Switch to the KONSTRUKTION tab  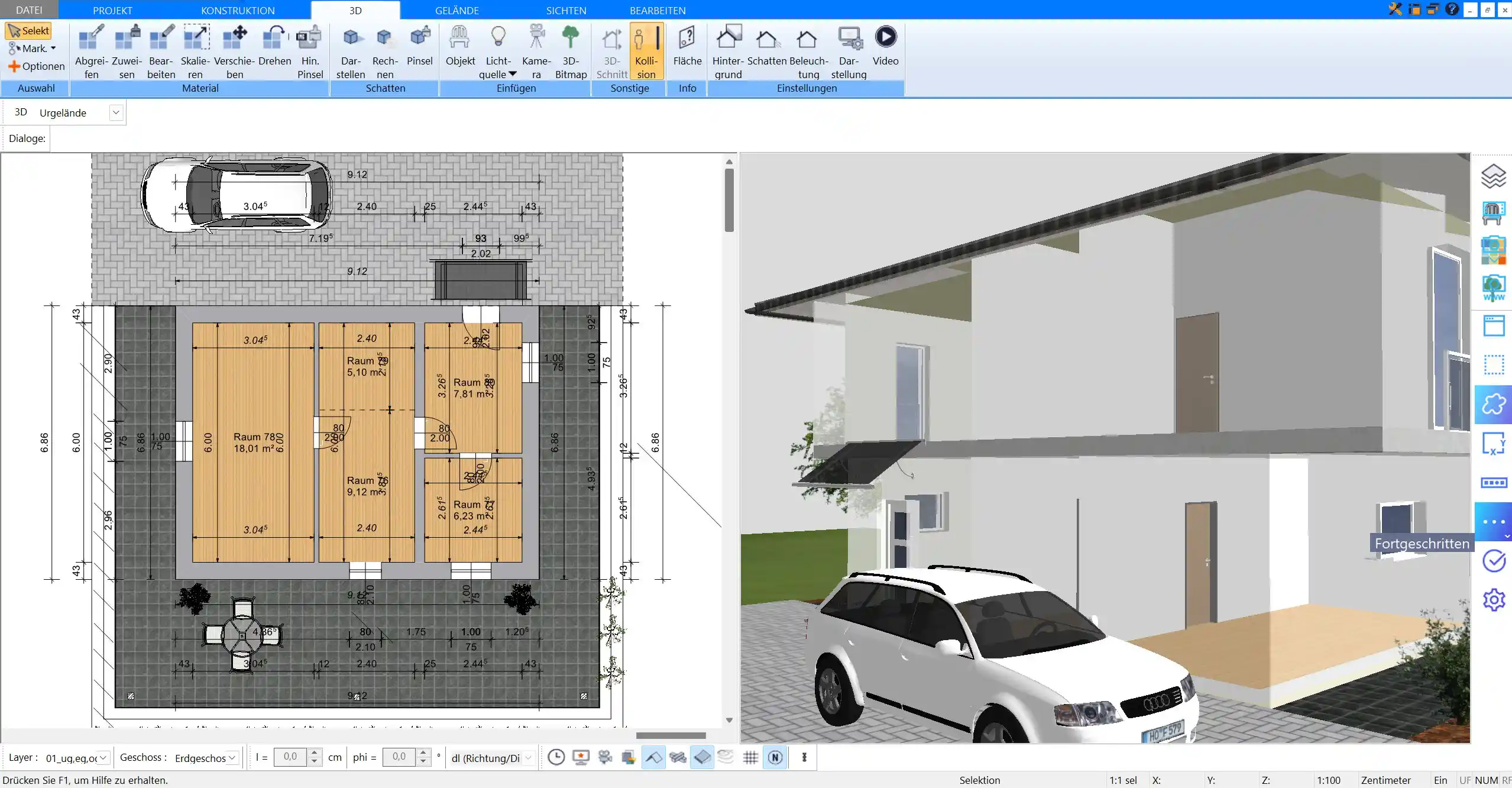click(238, 10)
